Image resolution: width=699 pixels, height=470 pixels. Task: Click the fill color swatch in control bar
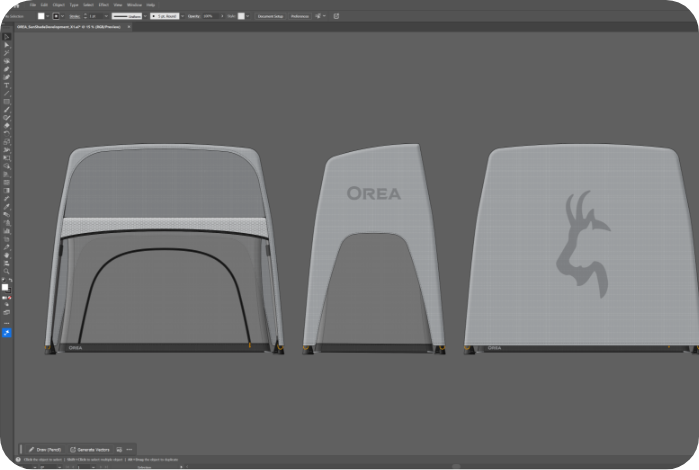[41, 16]
